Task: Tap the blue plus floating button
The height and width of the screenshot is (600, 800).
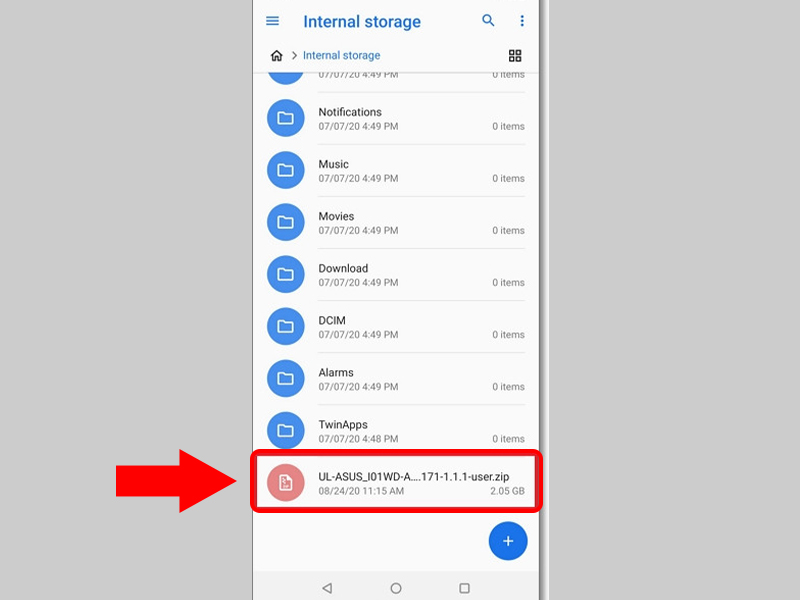Action: [508, 541]
